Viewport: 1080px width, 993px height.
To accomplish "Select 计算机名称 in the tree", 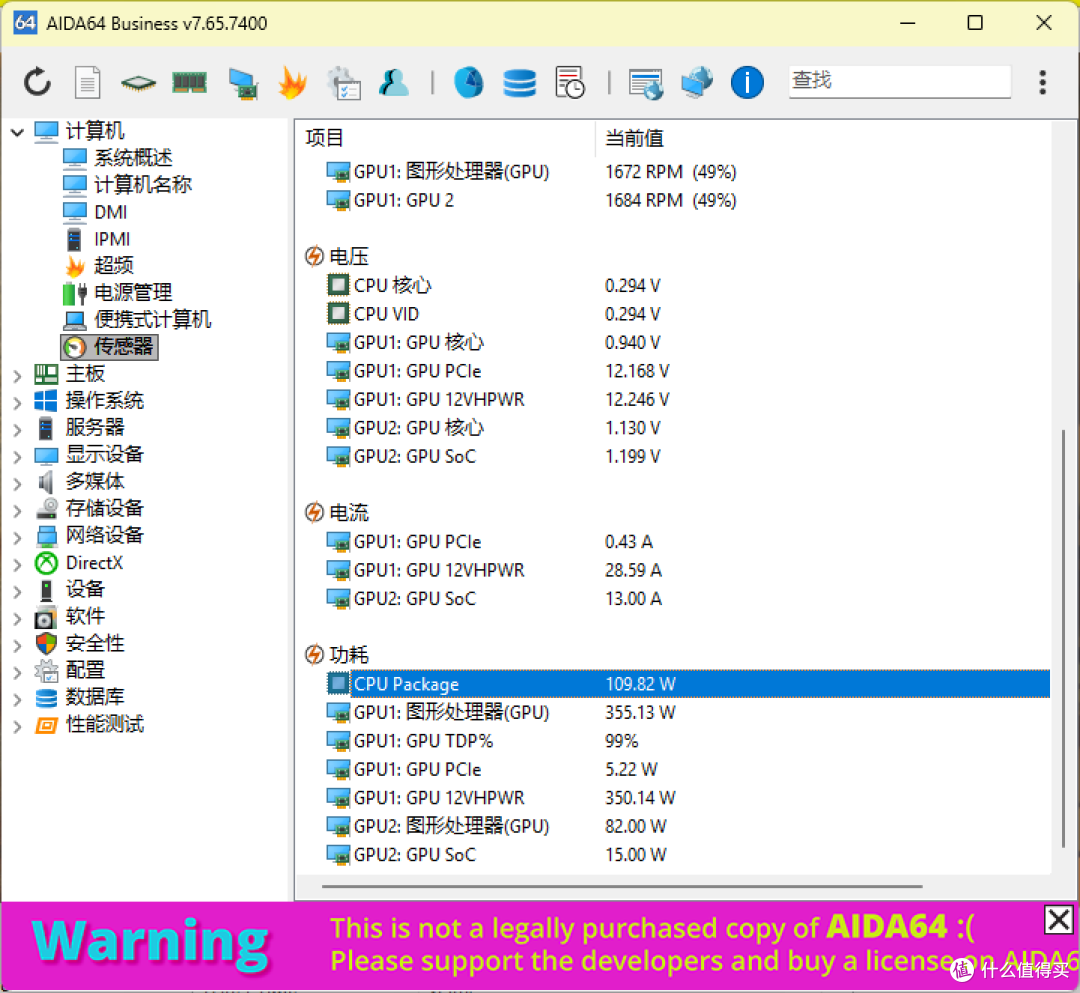I will [143, 185].
